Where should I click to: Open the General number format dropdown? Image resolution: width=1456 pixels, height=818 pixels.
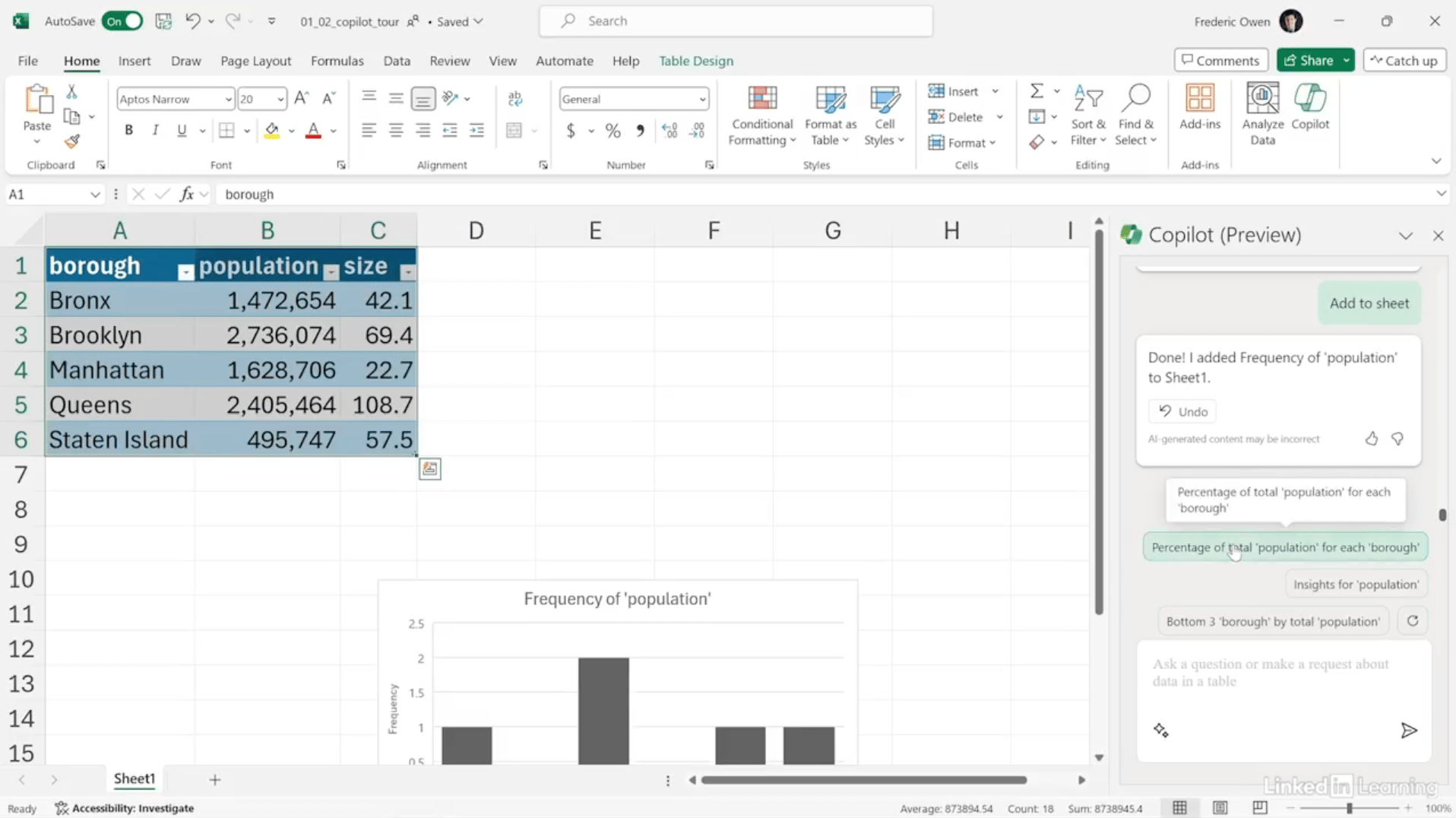(x=702, y=100)
